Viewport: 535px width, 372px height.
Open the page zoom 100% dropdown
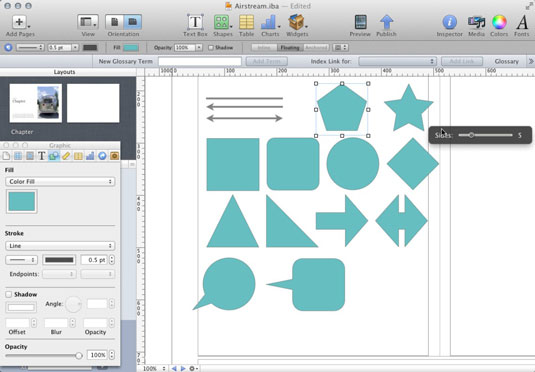coord(154,369)
